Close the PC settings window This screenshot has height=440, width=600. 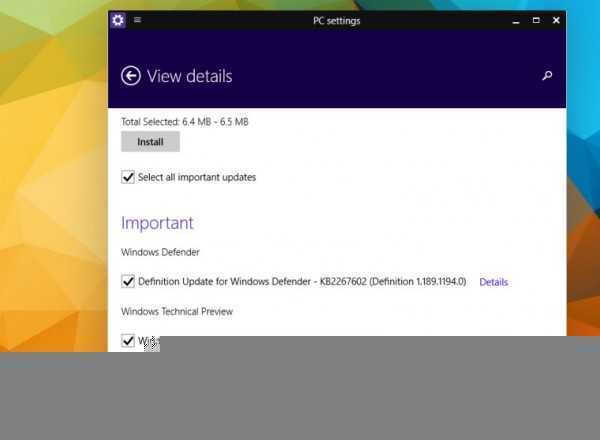(x=556, y=20)
